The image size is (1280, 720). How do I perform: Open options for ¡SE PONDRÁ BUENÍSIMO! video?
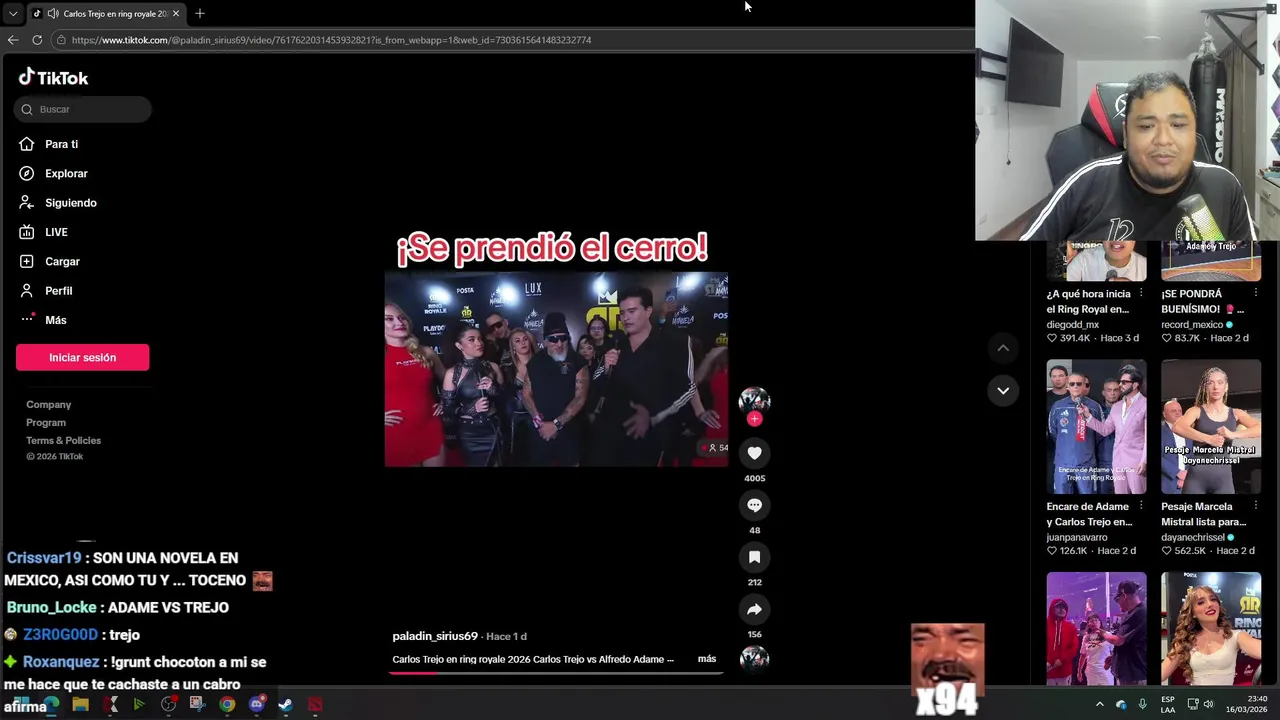(1255, 294)
